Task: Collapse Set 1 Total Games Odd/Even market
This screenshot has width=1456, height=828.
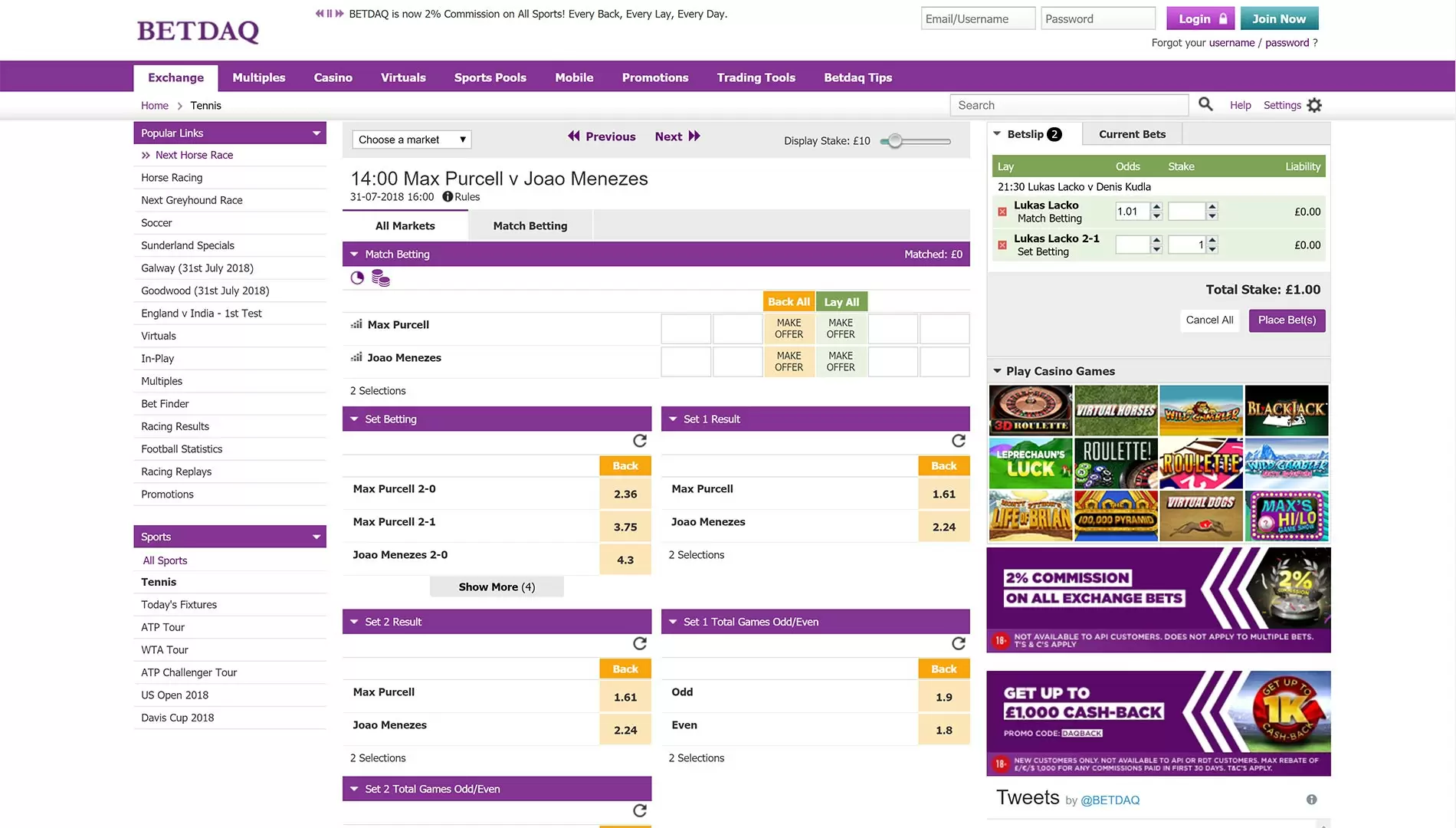Action: pyautogui.click(x=673, y=622)
